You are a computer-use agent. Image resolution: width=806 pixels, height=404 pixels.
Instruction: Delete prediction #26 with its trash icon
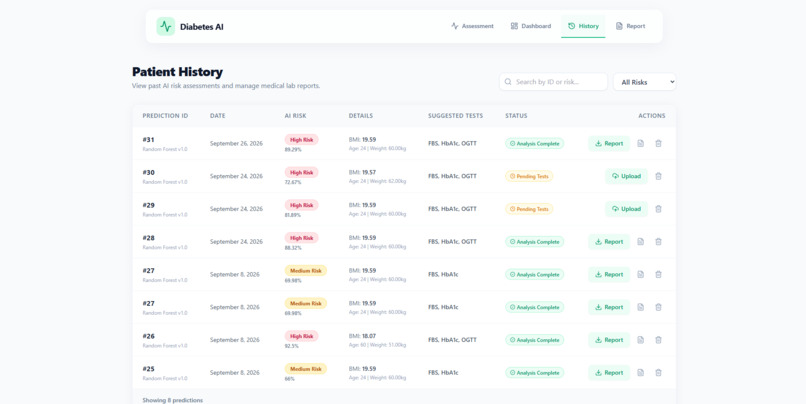click(x=658, y=340)
